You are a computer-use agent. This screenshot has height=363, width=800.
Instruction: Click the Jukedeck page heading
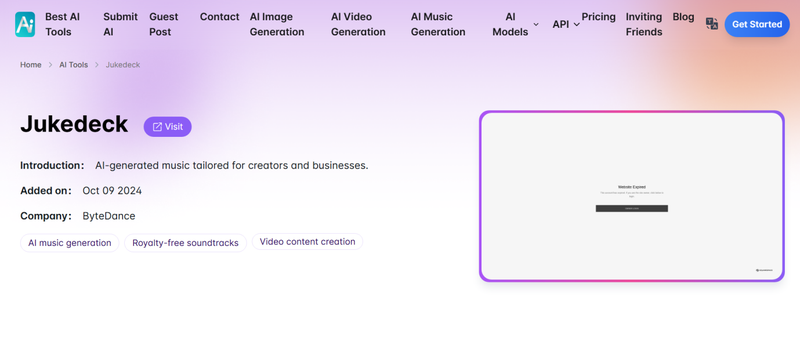[x=74, y=124]
